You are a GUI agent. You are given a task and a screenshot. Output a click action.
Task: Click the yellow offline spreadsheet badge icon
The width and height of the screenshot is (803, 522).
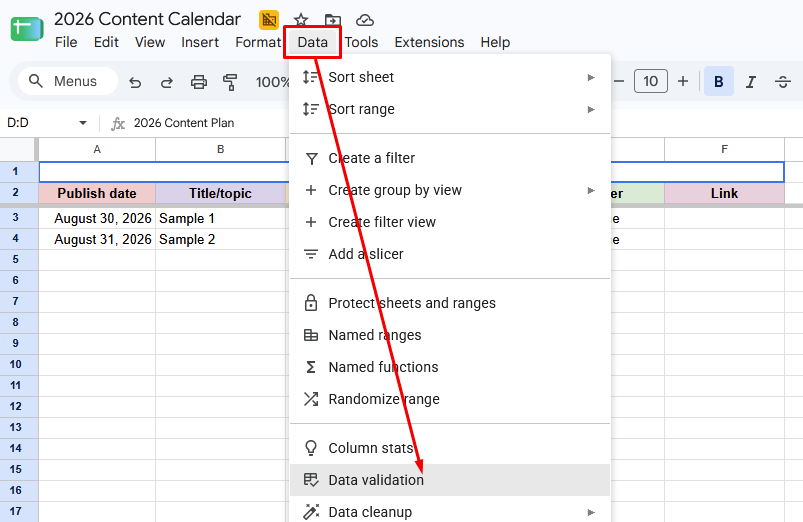(269, 20)
